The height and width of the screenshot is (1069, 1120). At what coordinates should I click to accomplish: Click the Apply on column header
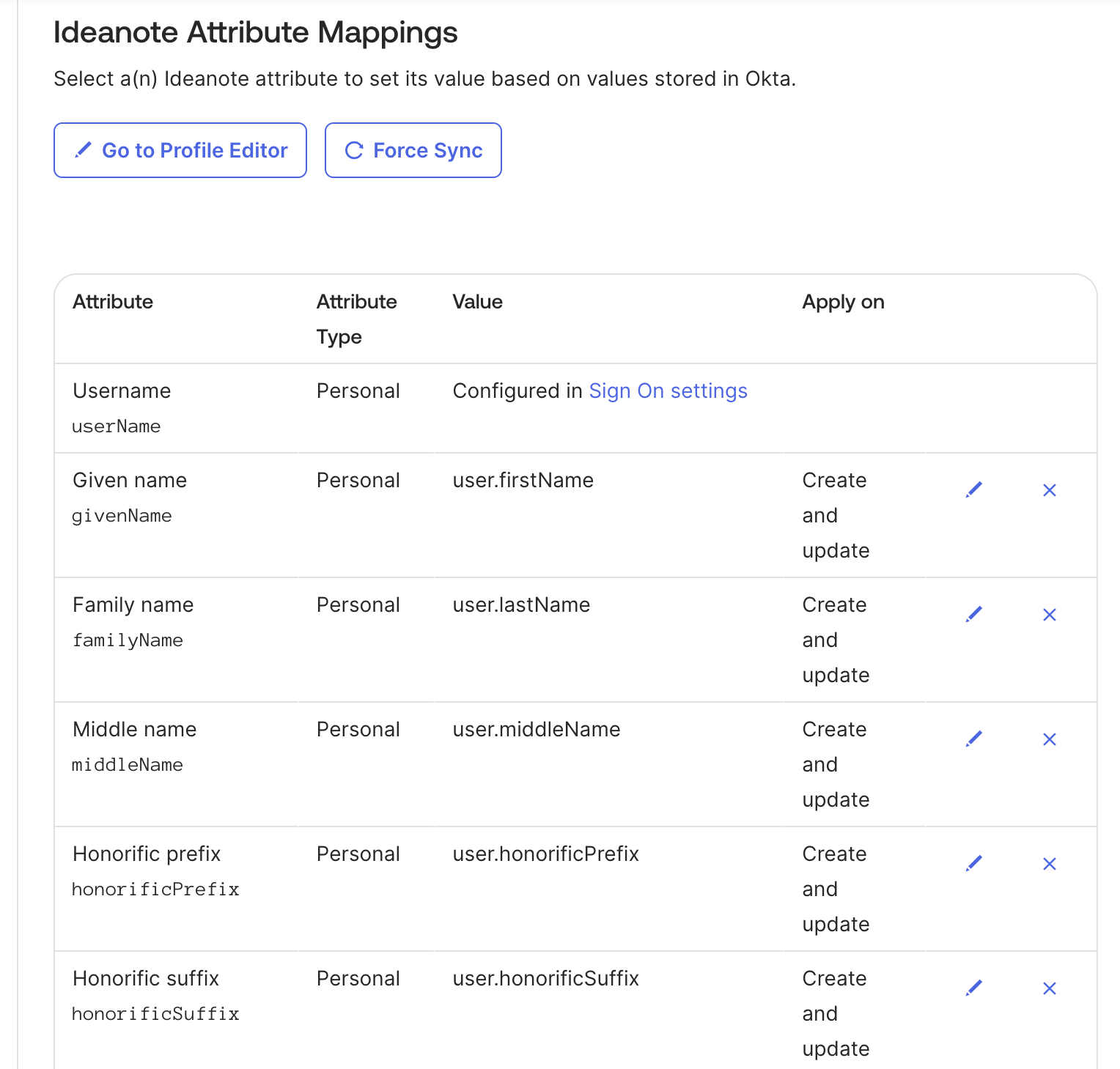pos(843,302)
